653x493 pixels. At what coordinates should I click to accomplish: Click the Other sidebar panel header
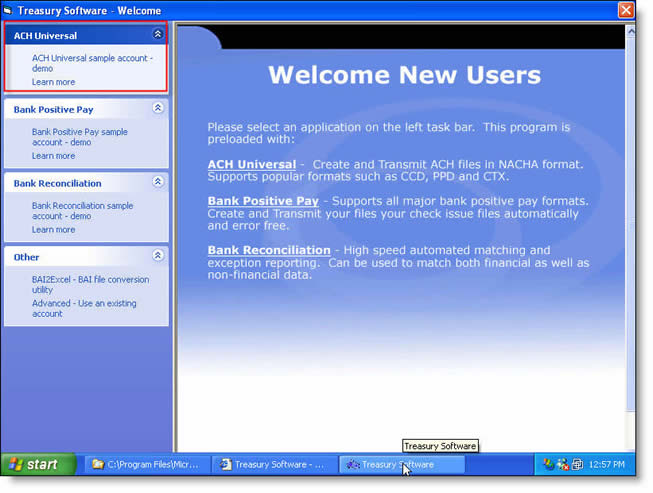pos(86,256)
